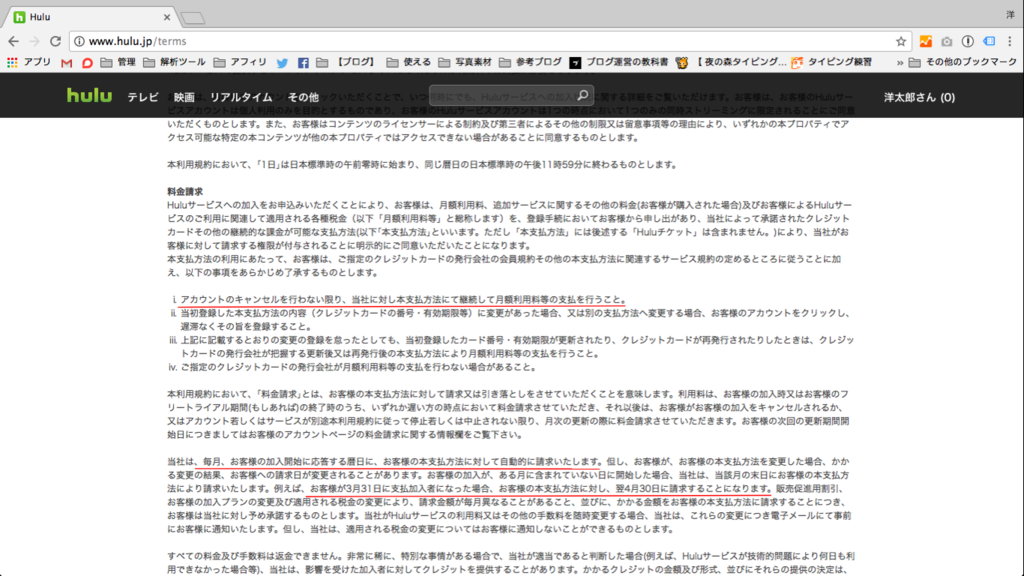Open the 管理 bookmark folder

tap(118, 62)
